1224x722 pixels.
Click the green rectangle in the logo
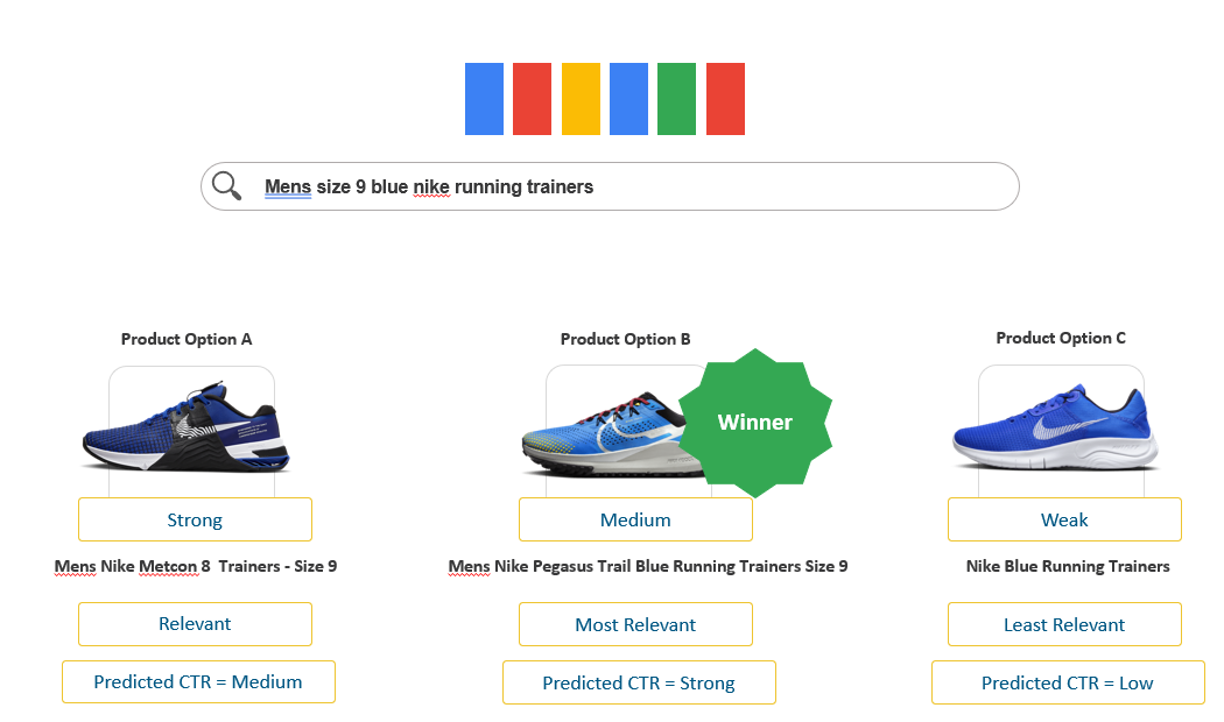pyautogui.click(x=677, y=99)
